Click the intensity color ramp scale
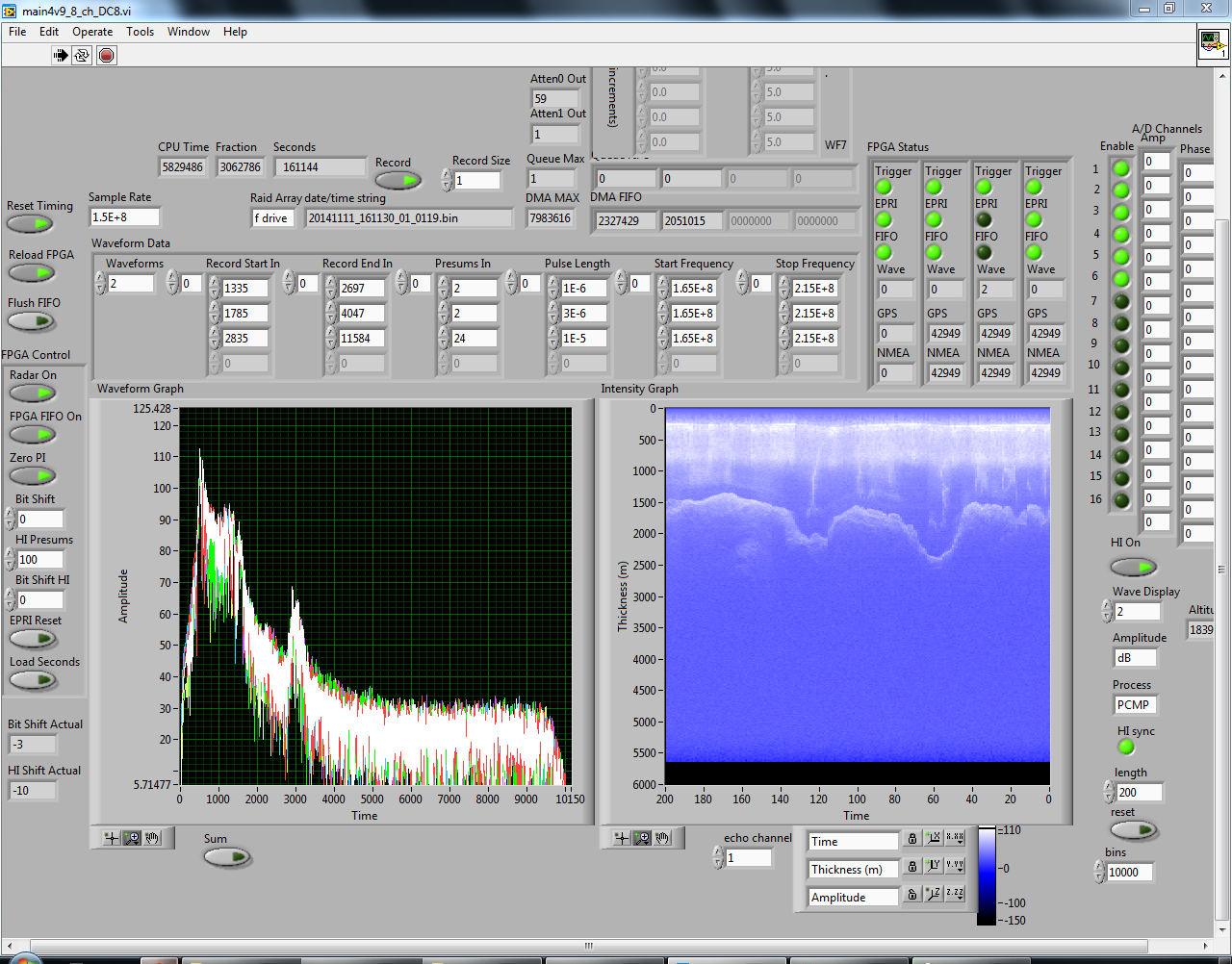1232x964 pixels. (x=987, y=875)
